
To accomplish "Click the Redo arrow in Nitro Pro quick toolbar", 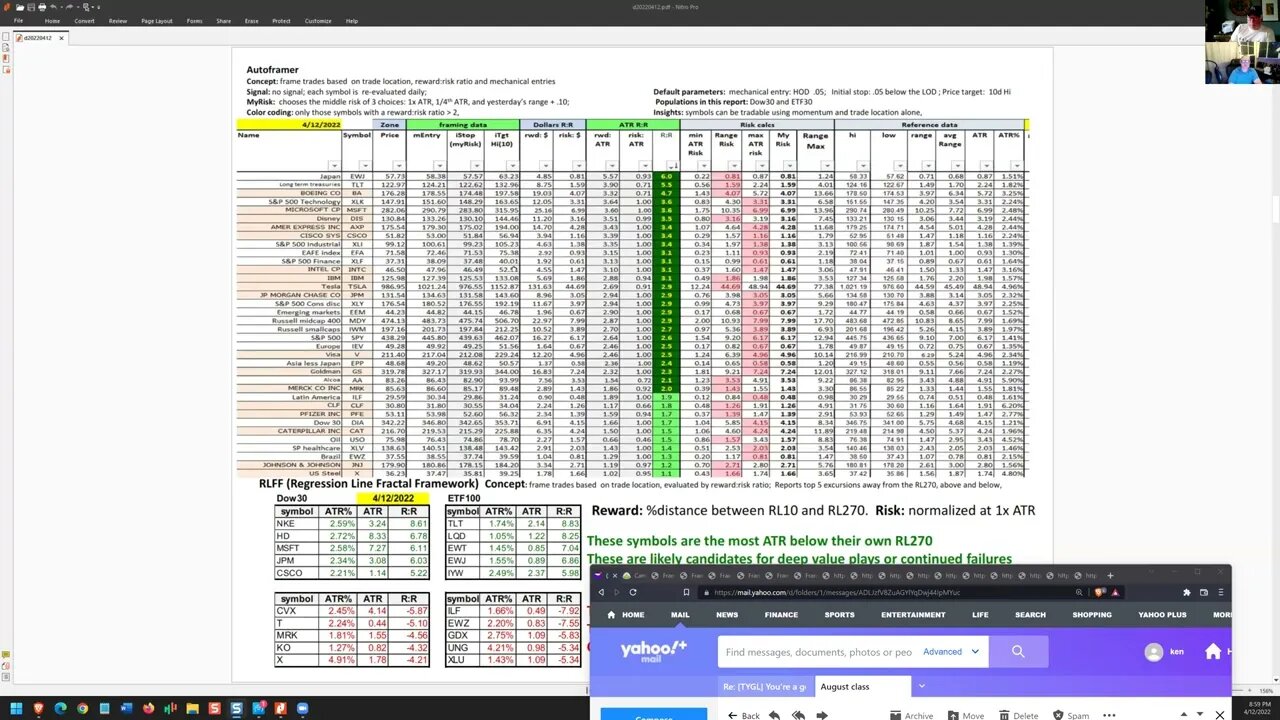I will [69, 7].
